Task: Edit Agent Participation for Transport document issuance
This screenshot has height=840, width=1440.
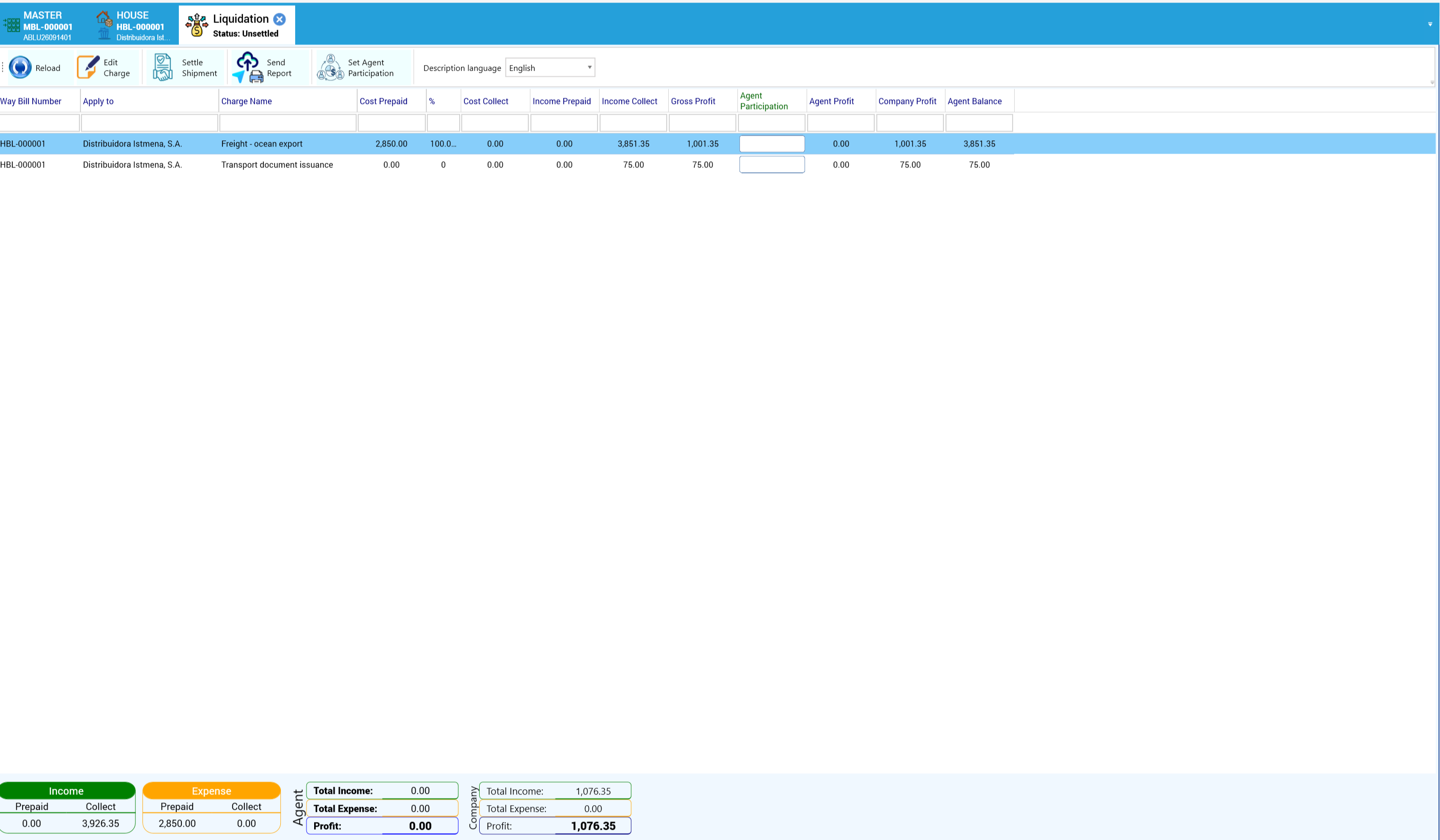Action: (x=772, y=164)
